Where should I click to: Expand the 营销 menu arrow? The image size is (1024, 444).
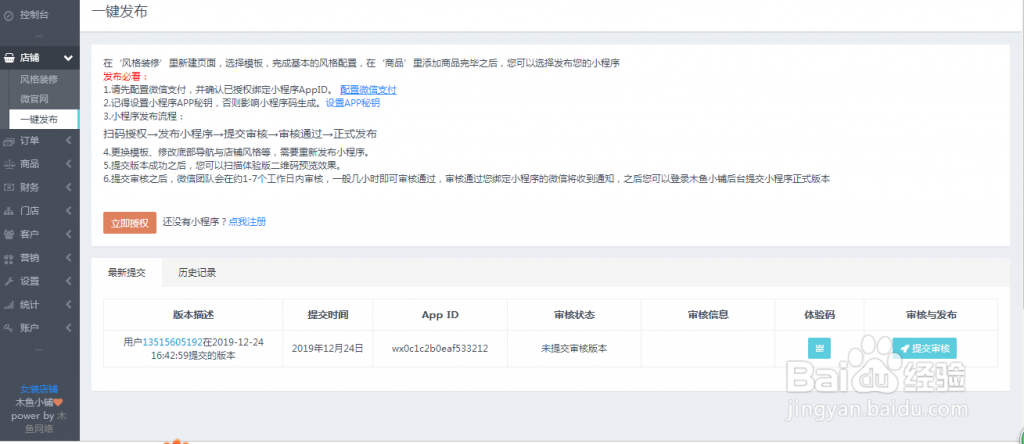point(69,258)
